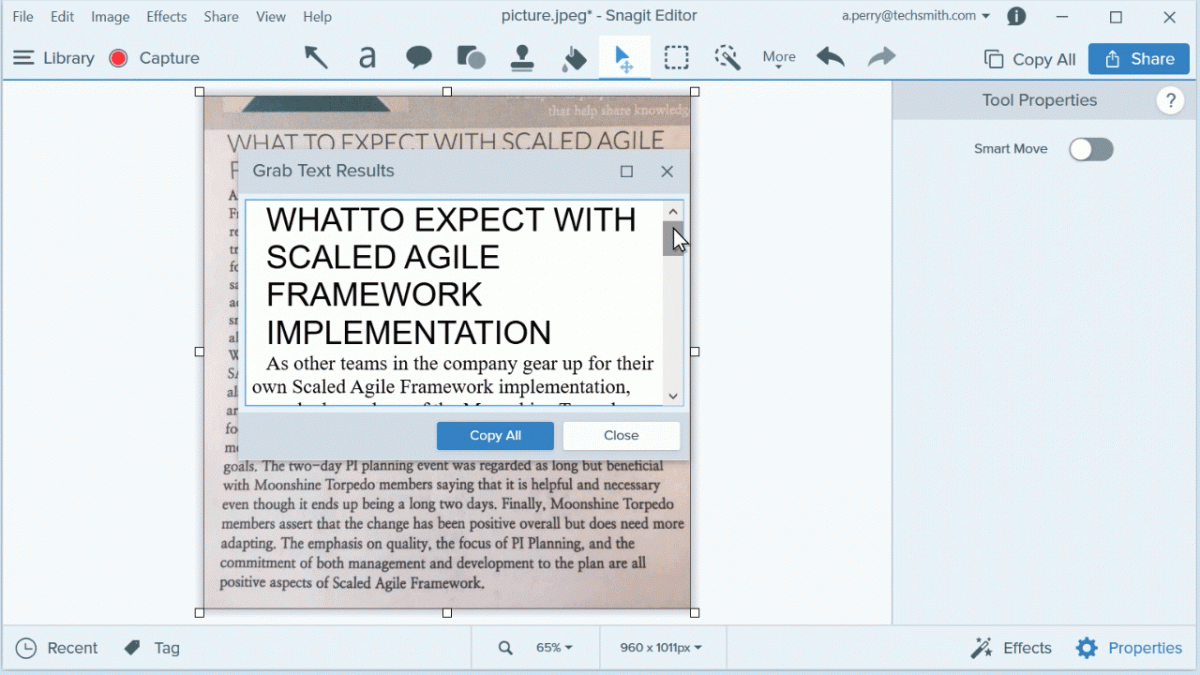The width and height of the screenshot is (1200, 675).
Task: Open the 65% zoom level dropdown
Action: (554, 648)
